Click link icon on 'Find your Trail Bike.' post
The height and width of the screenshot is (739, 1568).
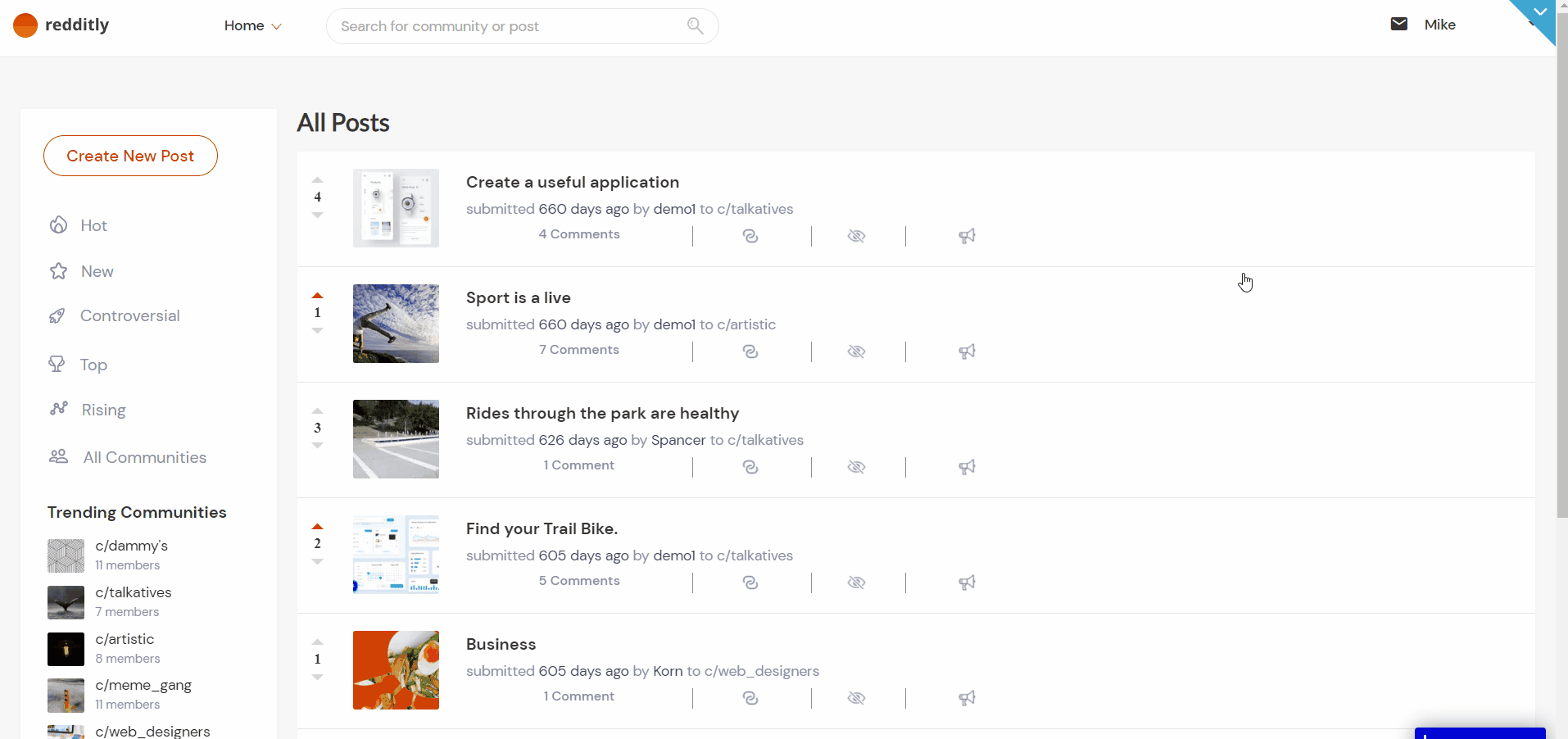(x=750, y=583)
